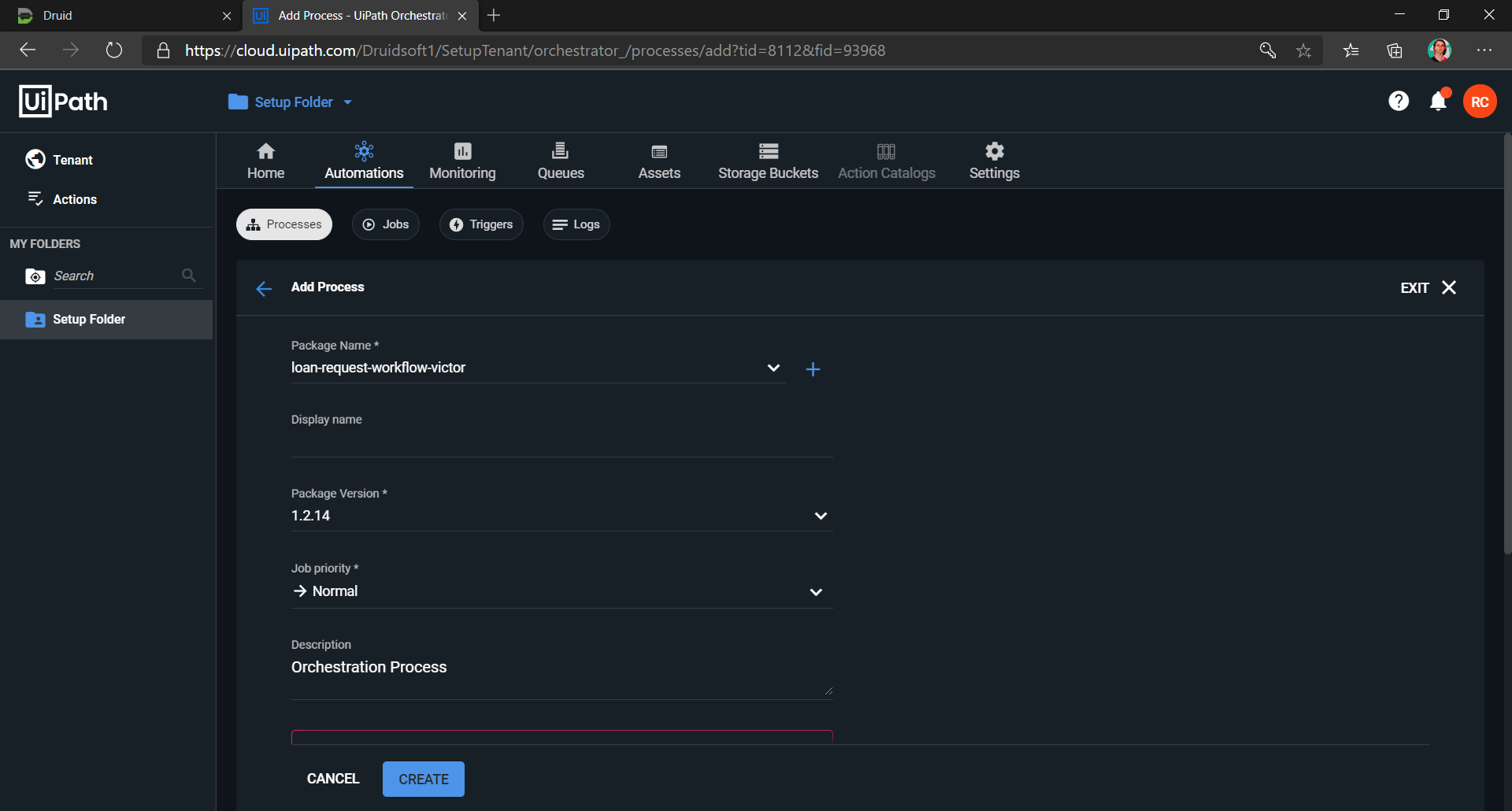1512x811 pixels.
Task: Open the browser settings ellipsis menu
Action: point(1484,50)
